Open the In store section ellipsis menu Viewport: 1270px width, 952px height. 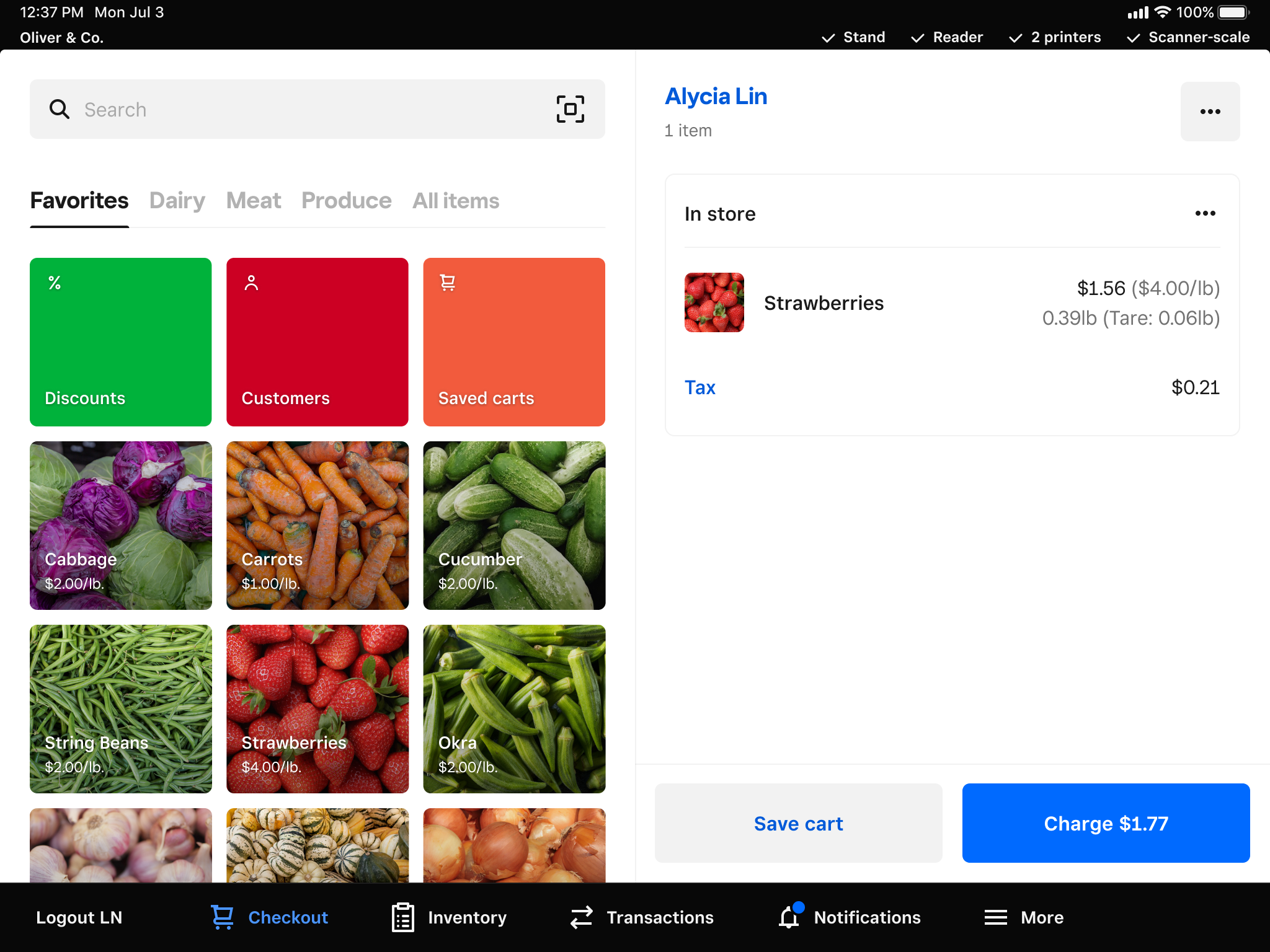(x=1205, y=213)
